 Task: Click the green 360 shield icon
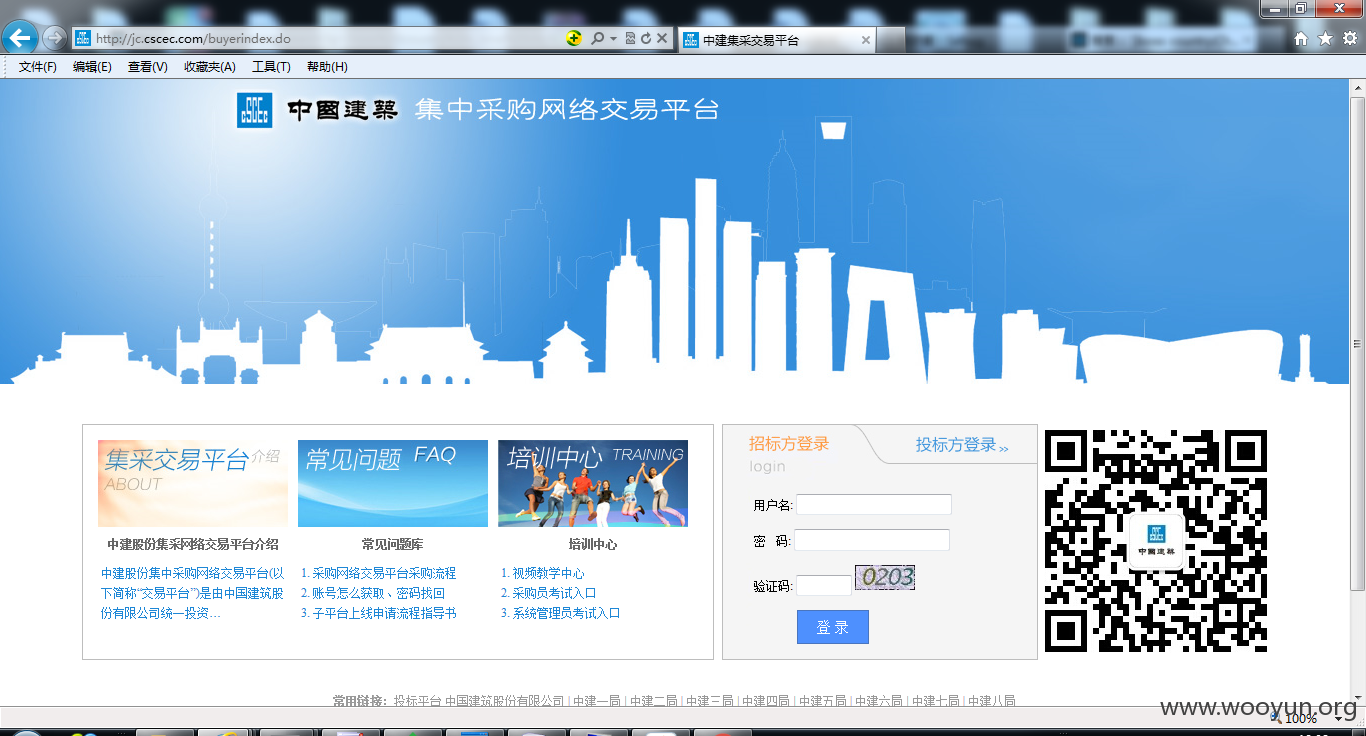pyautogui.click(x=574, y=38)
